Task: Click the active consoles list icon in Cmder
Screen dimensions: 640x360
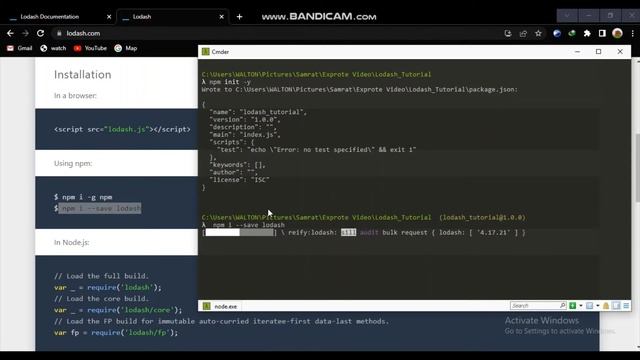Action: click(589, 306)
